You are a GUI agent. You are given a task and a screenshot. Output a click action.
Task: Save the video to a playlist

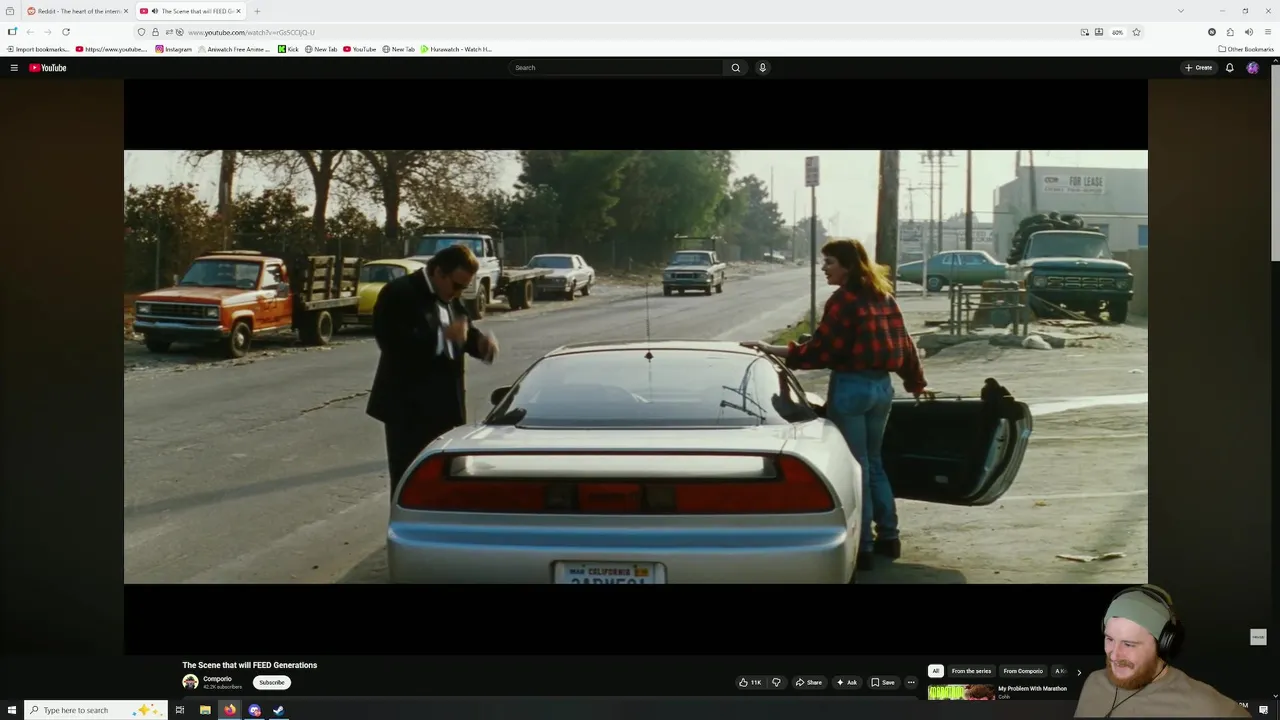883,682
